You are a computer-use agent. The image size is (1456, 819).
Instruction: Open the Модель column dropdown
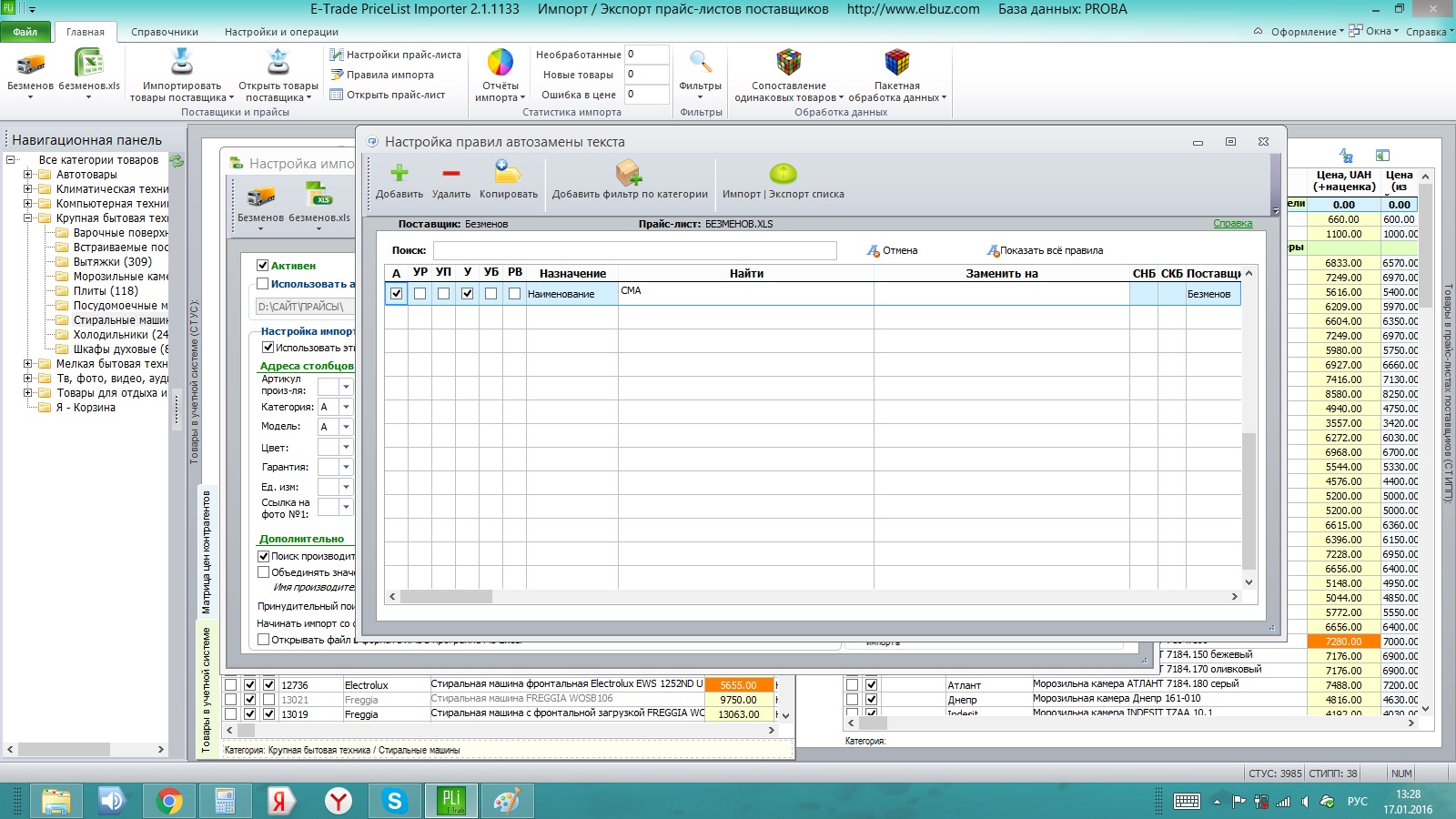346,427
